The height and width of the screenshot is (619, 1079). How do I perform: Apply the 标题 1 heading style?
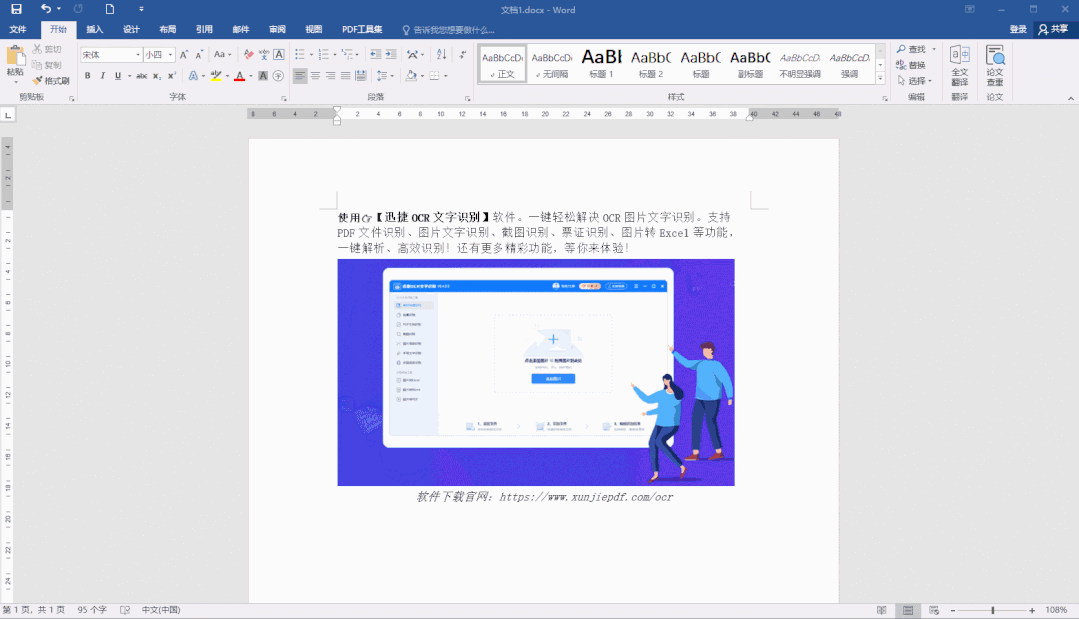tap(601, 64)
